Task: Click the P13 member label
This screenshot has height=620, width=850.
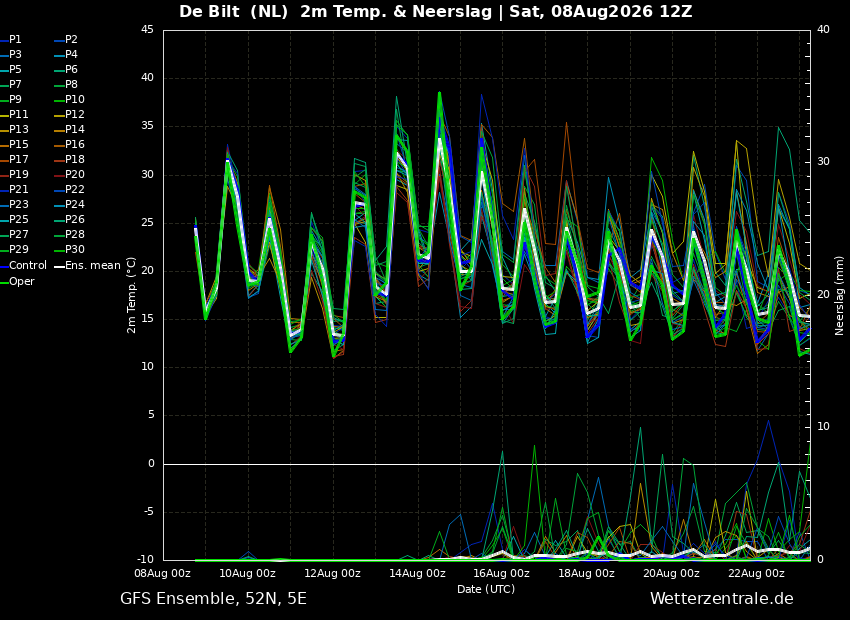Action: (14, 130)
